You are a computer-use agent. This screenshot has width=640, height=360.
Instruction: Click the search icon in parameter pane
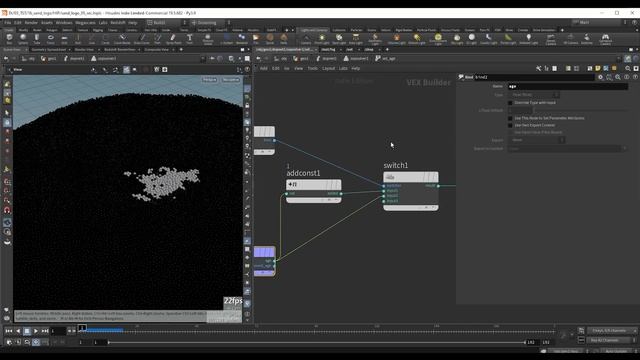tap(618, 77)
